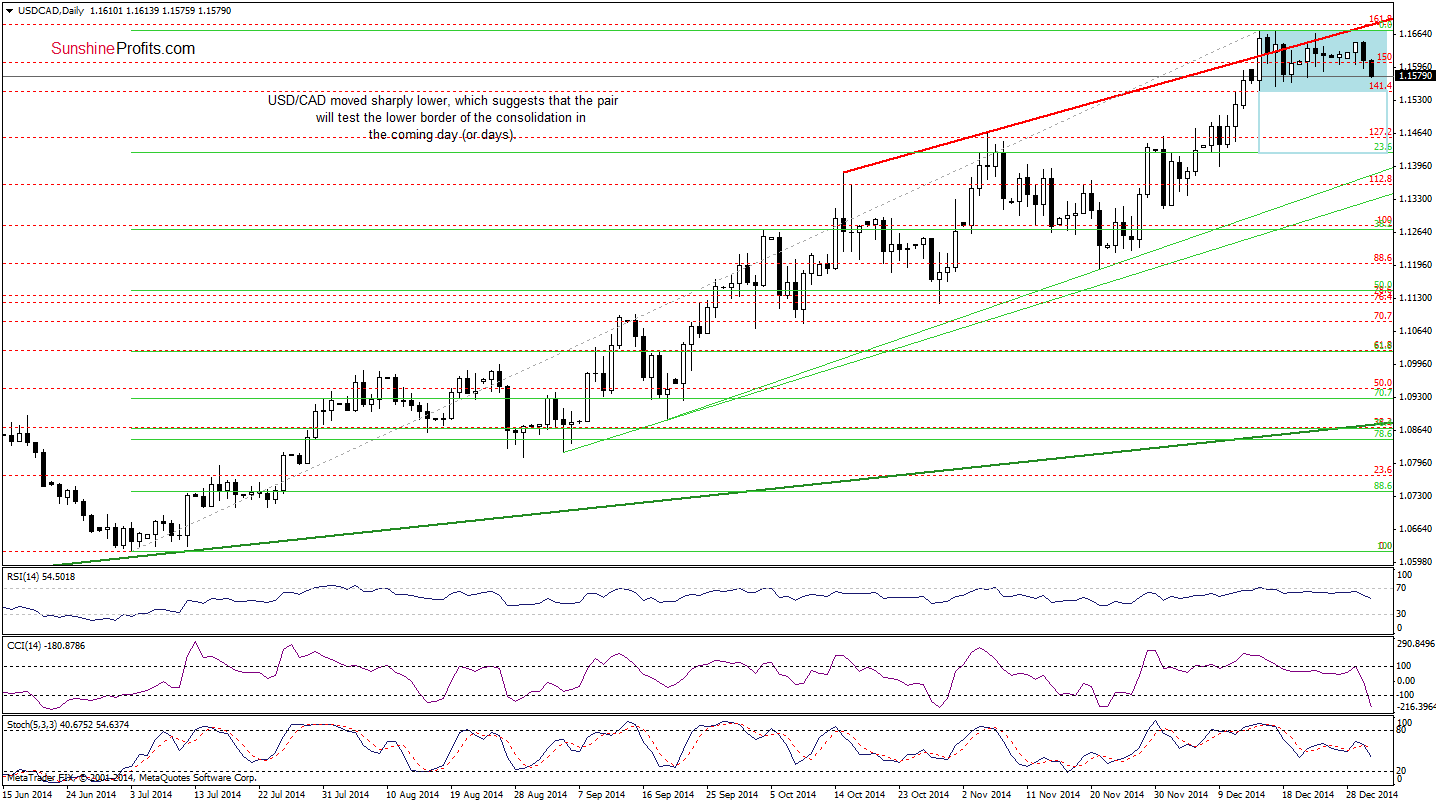
Task: Click the 1.11300 price axis label
Action: coord(1415,298)
